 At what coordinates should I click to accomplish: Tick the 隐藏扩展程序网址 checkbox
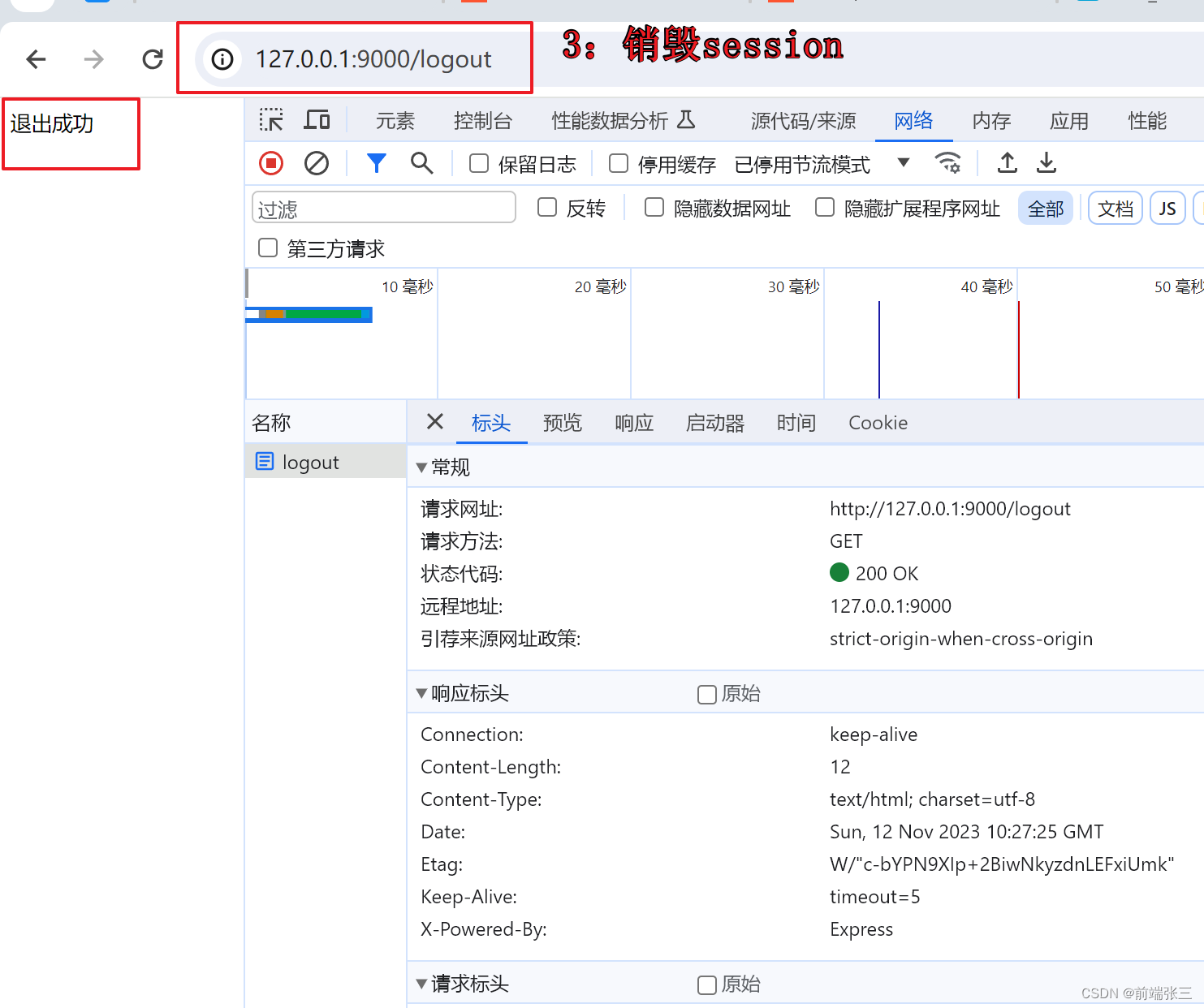pos(825,208)
